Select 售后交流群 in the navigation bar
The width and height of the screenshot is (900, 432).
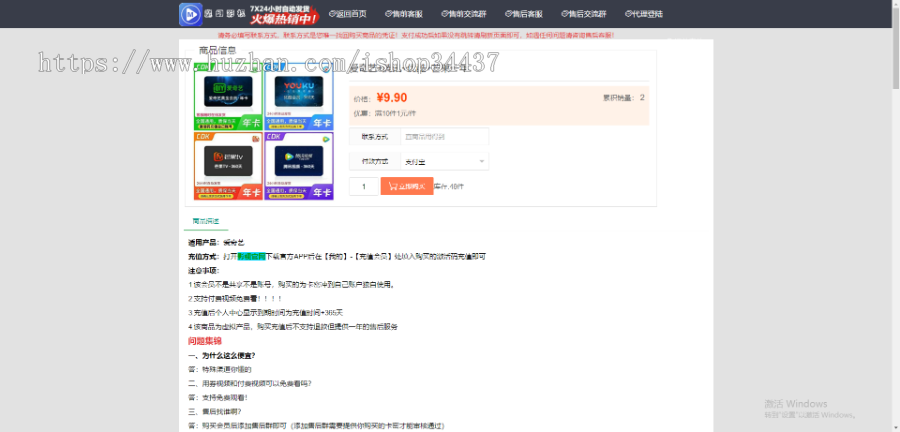(588, 15)
